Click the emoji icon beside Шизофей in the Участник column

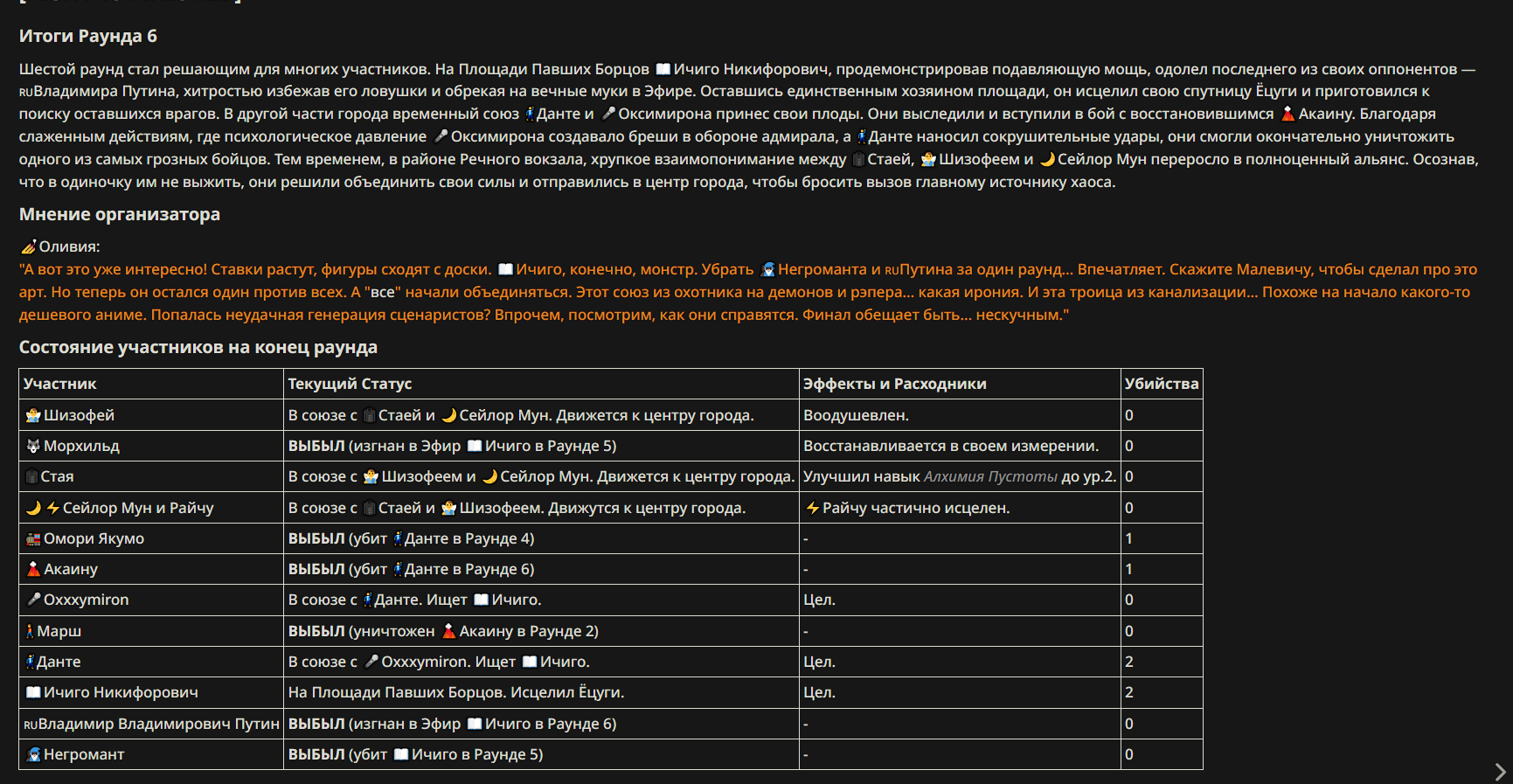click(x=33, y=415)
